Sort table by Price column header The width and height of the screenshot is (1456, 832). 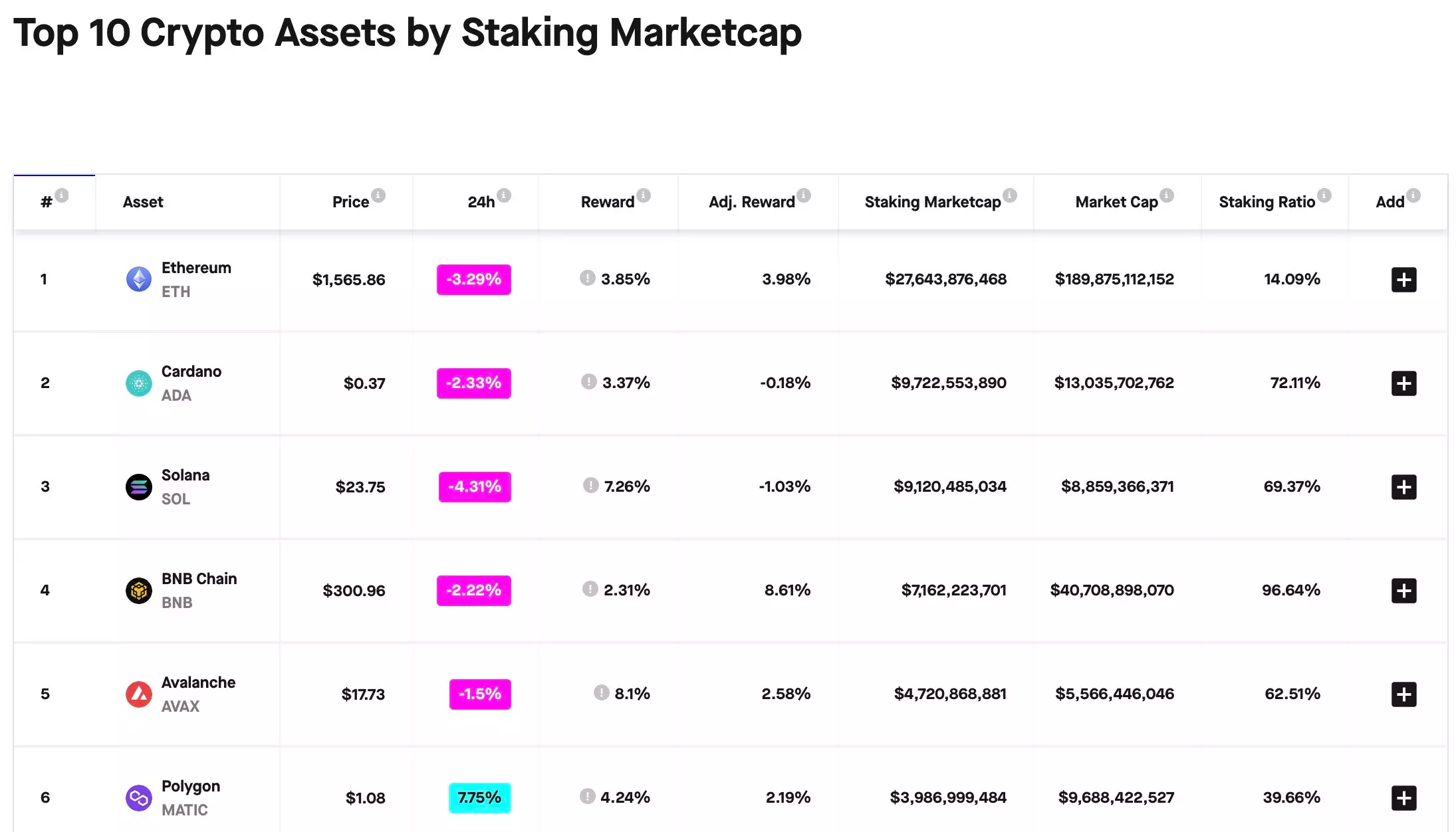tap(350, 202)
